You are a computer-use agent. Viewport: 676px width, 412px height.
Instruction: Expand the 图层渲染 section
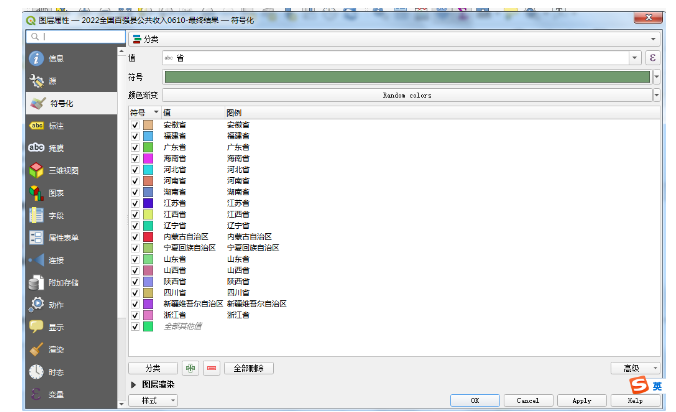133,384
